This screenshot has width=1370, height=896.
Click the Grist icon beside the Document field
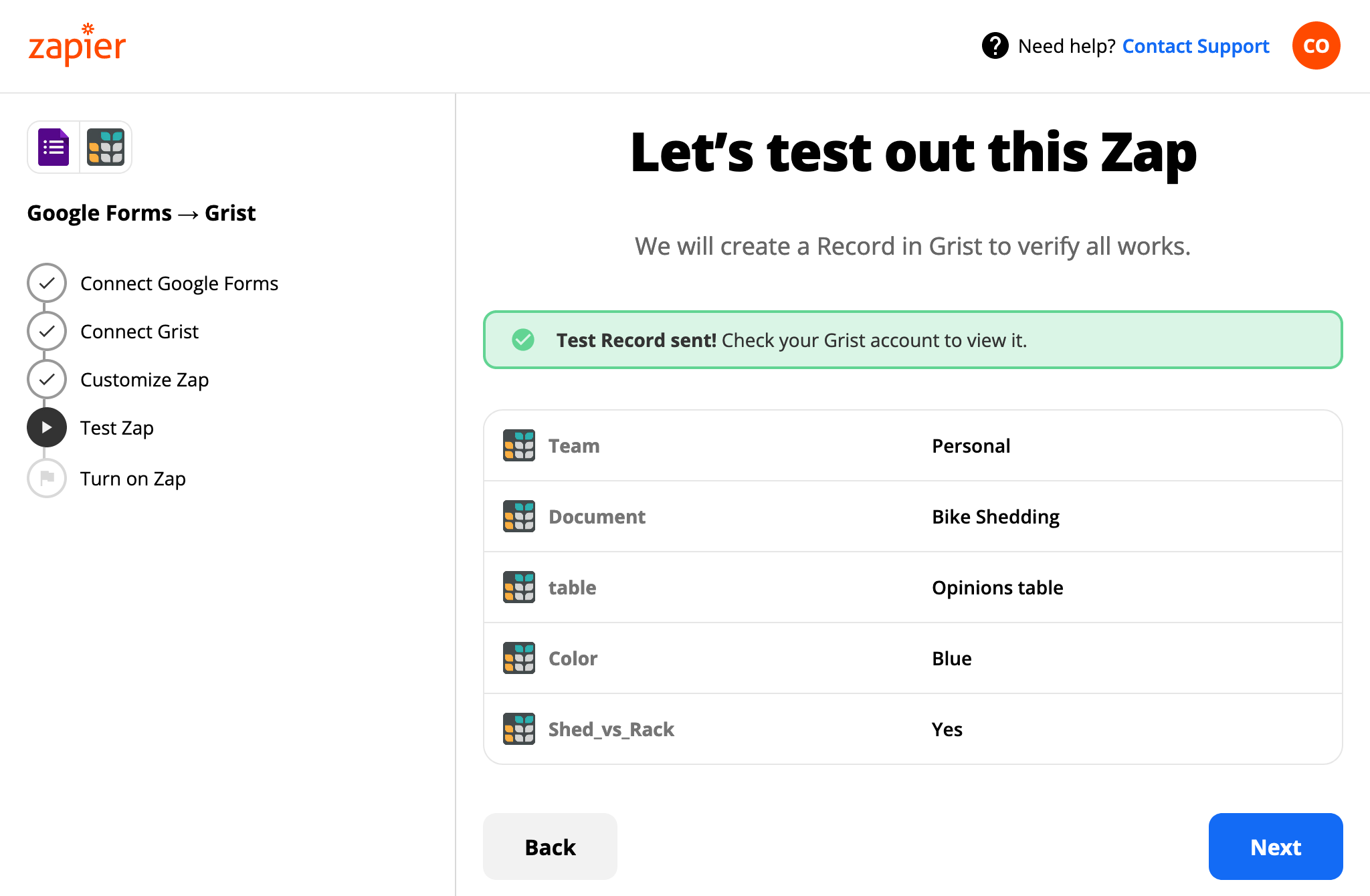(x=518, y=516)
